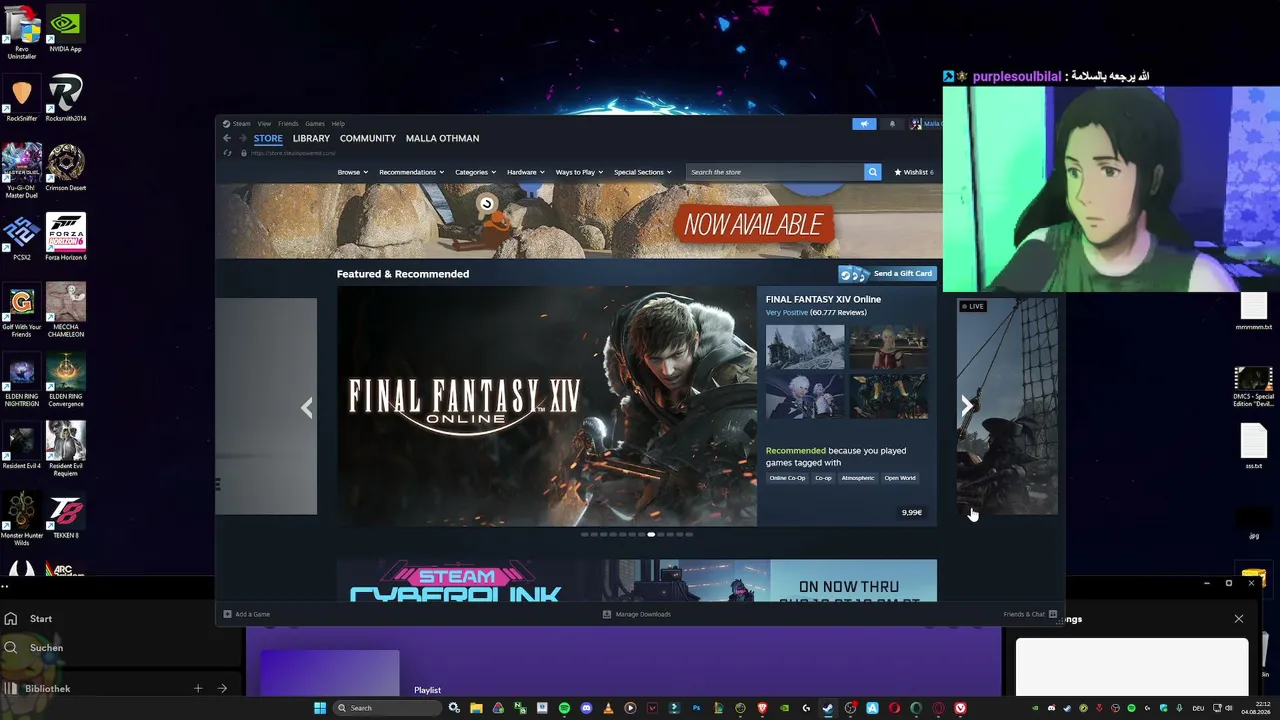Open Monster Hunter Wilds desktop icon
This screenshot has width=1280, height=720.
[22, 520]
